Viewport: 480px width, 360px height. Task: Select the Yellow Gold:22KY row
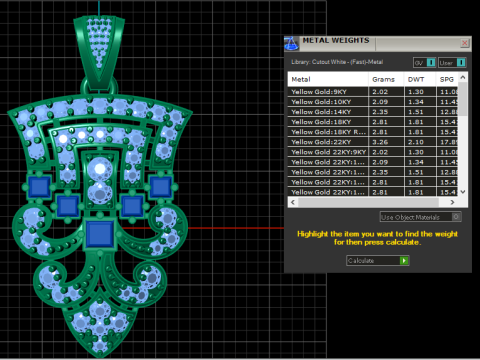[x=373, y=142]
